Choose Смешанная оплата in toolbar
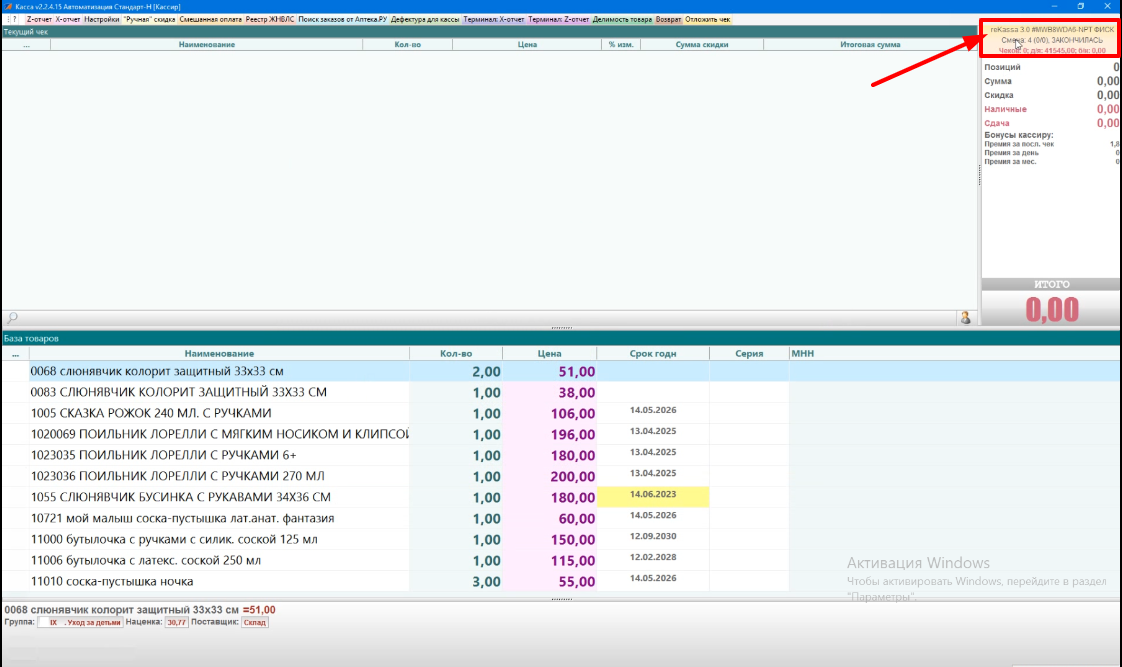Image resolution: width=1122 pixels, height=667 pixels. pyautogui.click(x=211, y=19)
